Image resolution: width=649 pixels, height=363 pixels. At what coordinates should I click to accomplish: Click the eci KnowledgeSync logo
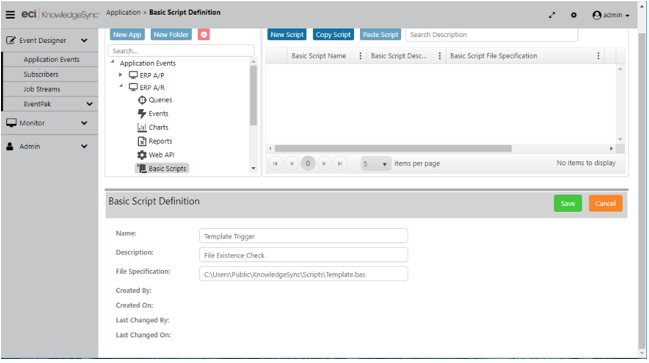pos(60,14)
